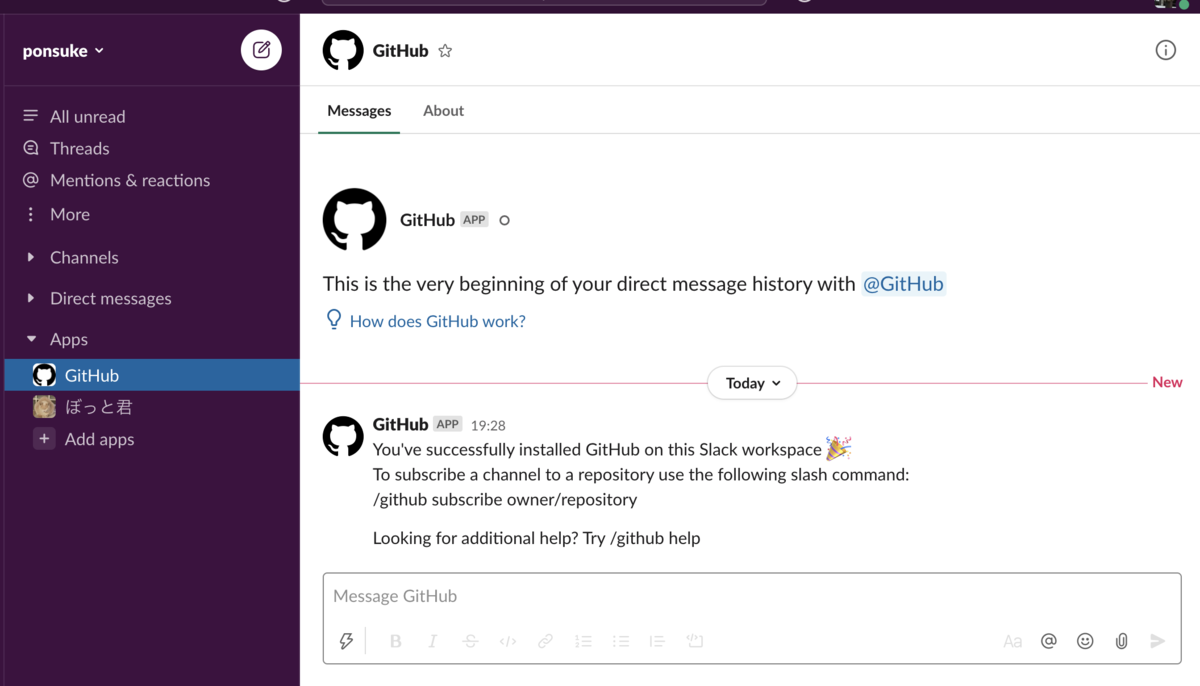Click the shortcuts lightning bolt icon
Viewport: 1200px width, 686px height.
(x=346, y=640)
